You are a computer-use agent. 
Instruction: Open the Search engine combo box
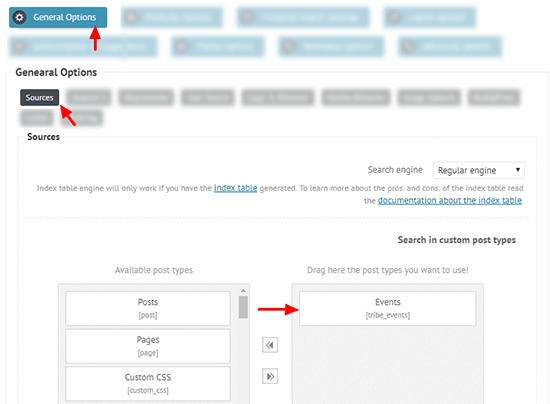click(x=479, y=170)
